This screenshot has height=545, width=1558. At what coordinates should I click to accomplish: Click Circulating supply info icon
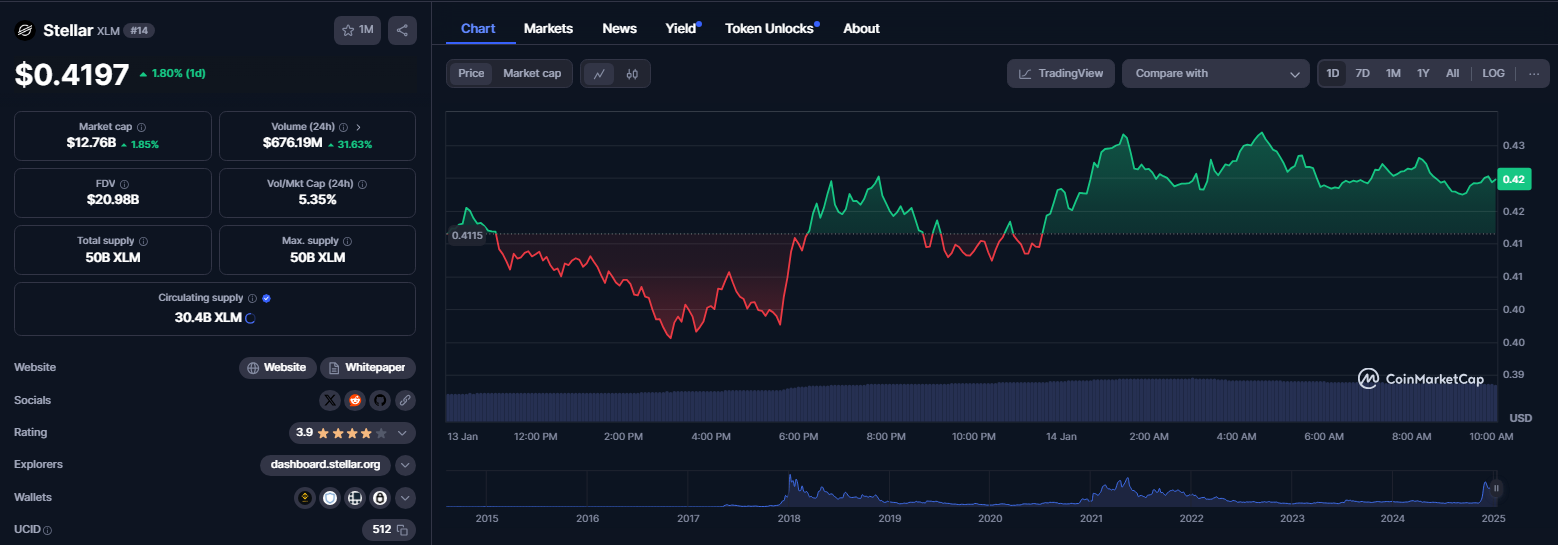coord(252,298)
